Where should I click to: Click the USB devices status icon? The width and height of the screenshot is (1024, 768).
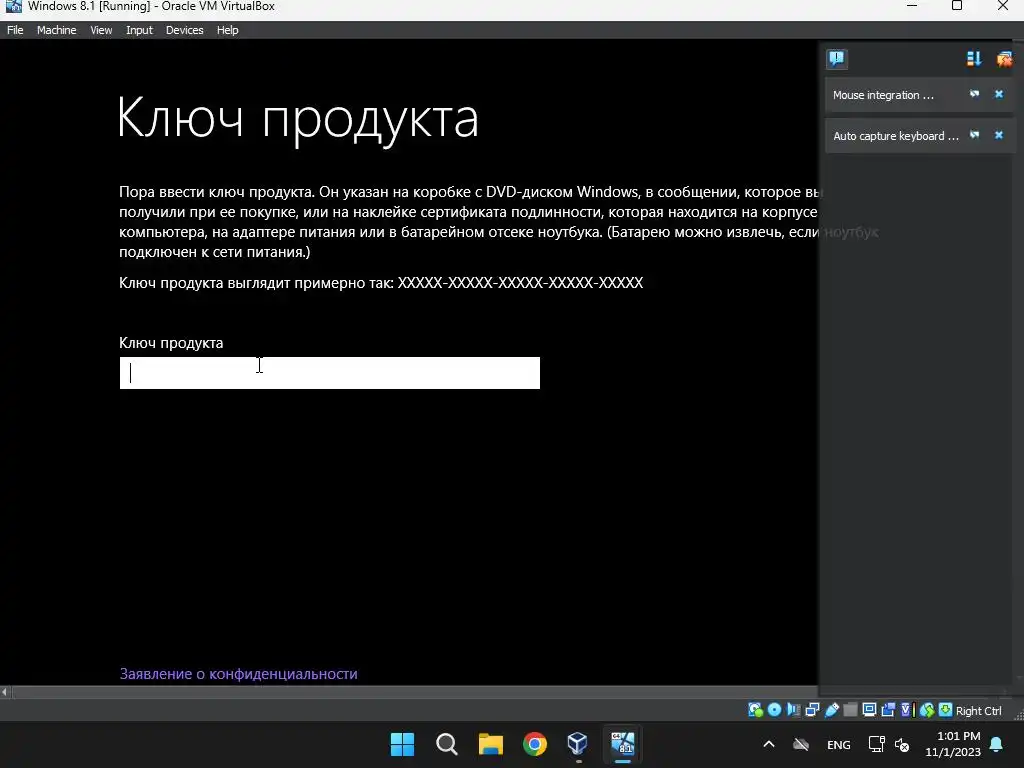click(x=831, y=710)
